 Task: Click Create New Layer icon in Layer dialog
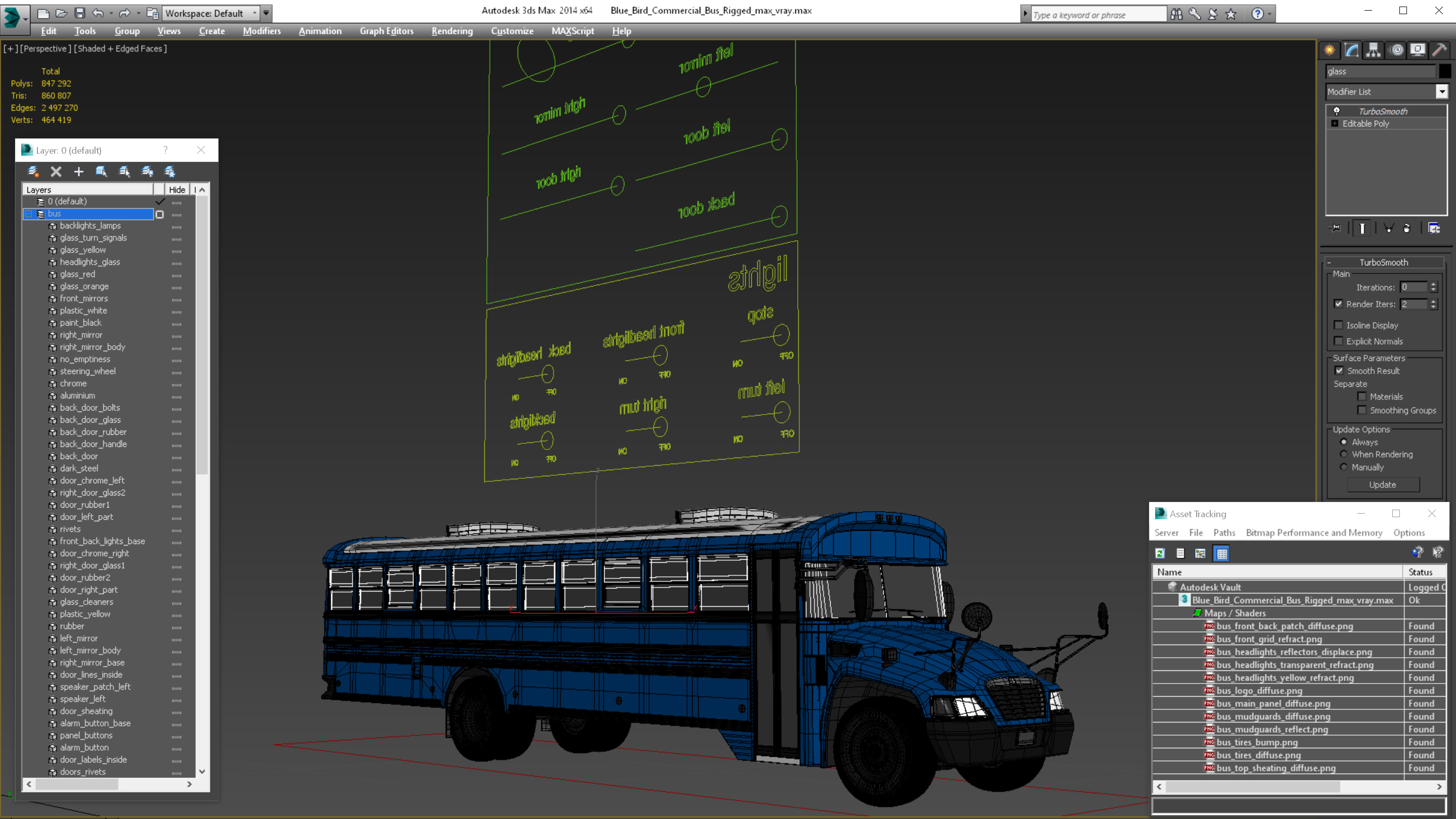[33, 171]
